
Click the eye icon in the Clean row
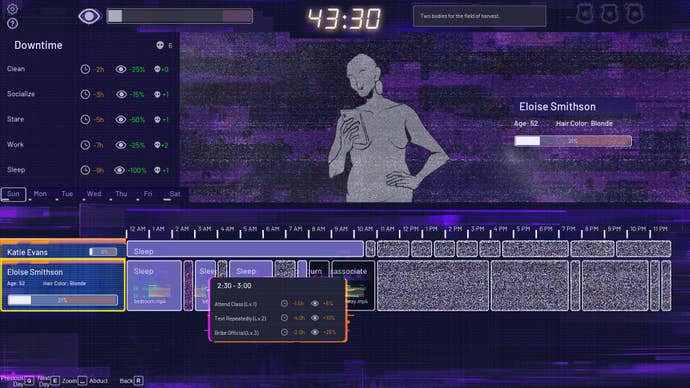coord(121,69)
